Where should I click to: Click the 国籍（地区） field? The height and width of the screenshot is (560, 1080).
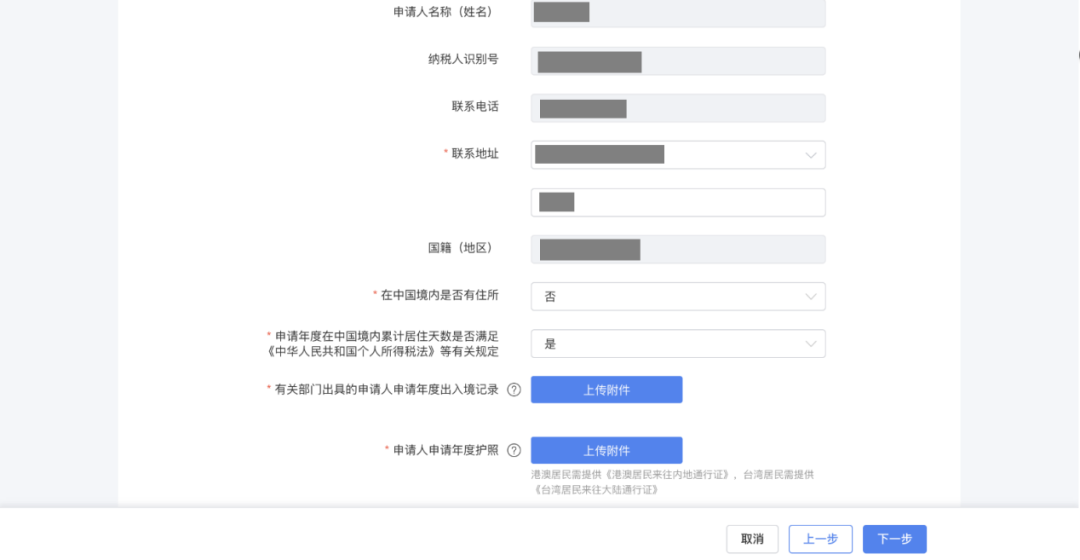(677, 249)
